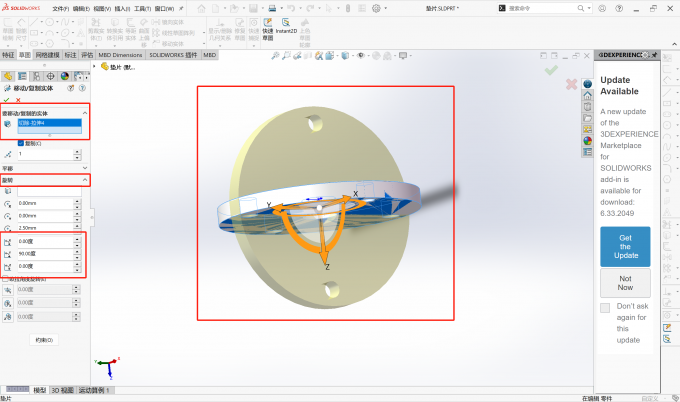Click the Get the Update button
Viewport: 680px width, 402px height.
625,247
